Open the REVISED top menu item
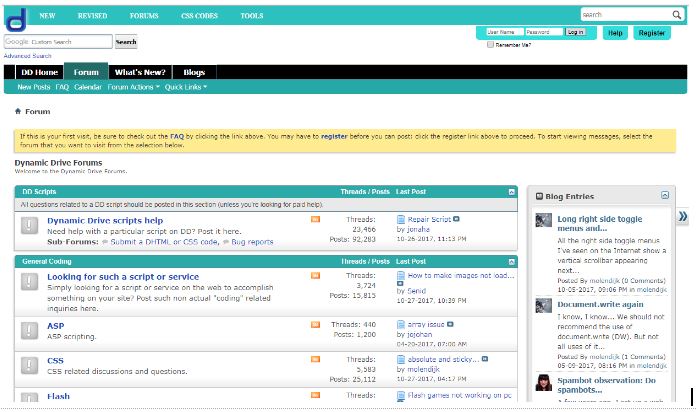696x412 pixels. tap(92, 16)
